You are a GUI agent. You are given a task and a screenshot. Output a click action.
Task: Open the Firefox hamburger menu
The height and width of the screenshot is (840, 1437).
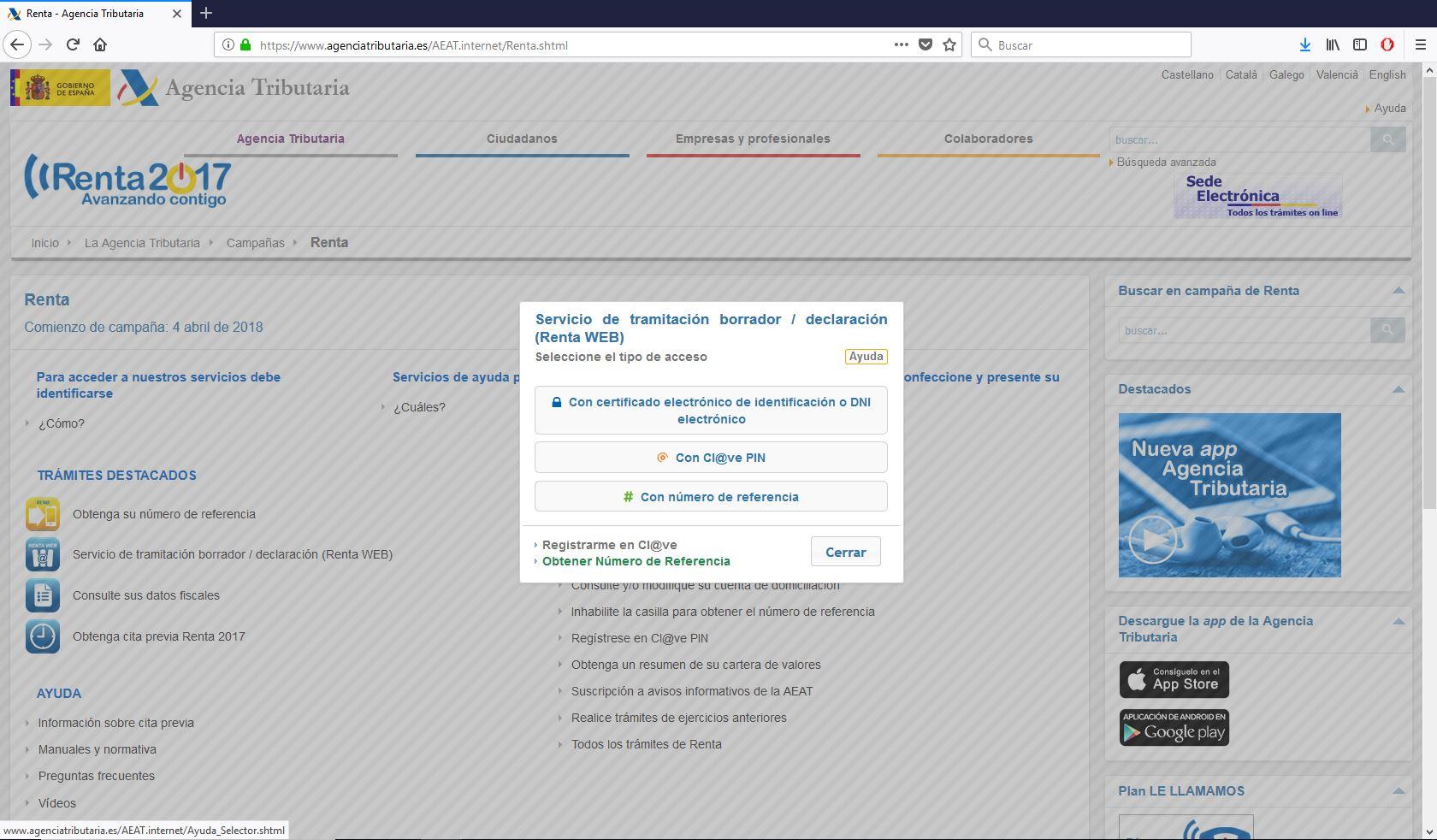(x=1421, y=44)
